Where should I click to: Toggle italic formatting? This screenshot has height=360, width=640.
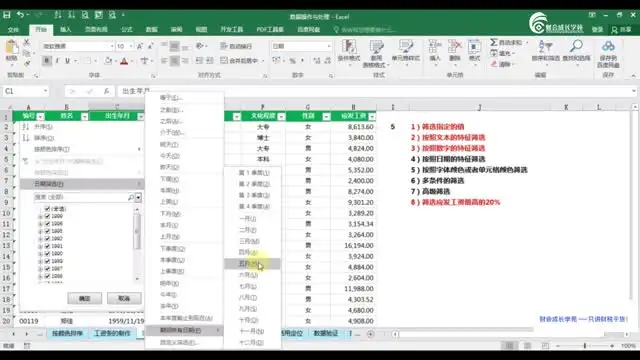[x=57, y=61]
